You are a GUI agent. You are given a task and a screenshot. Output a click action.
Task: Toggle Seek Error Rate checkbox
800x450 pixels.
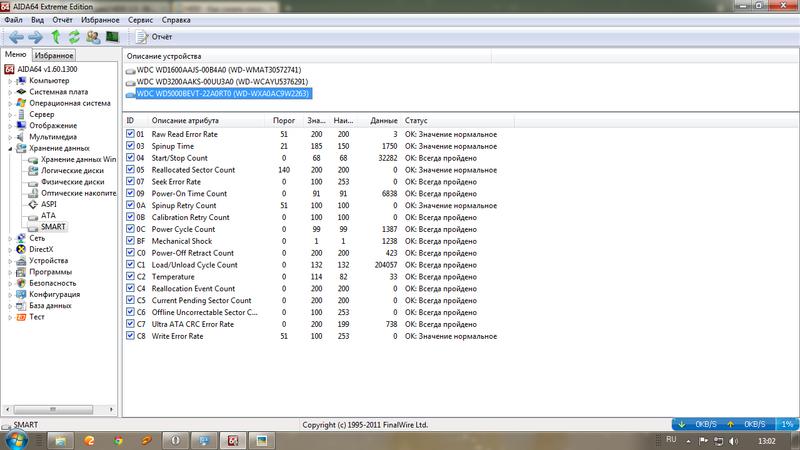click(130, 181)
